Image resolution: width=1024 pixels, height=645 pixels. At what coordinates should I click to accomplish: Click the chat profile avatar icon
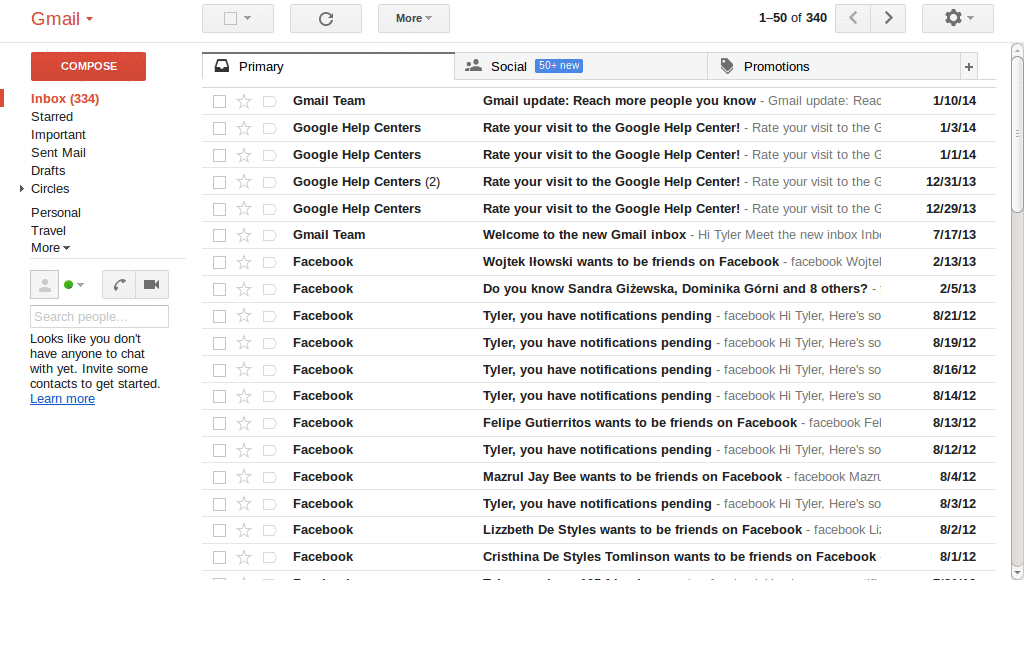tap(44, 285)
